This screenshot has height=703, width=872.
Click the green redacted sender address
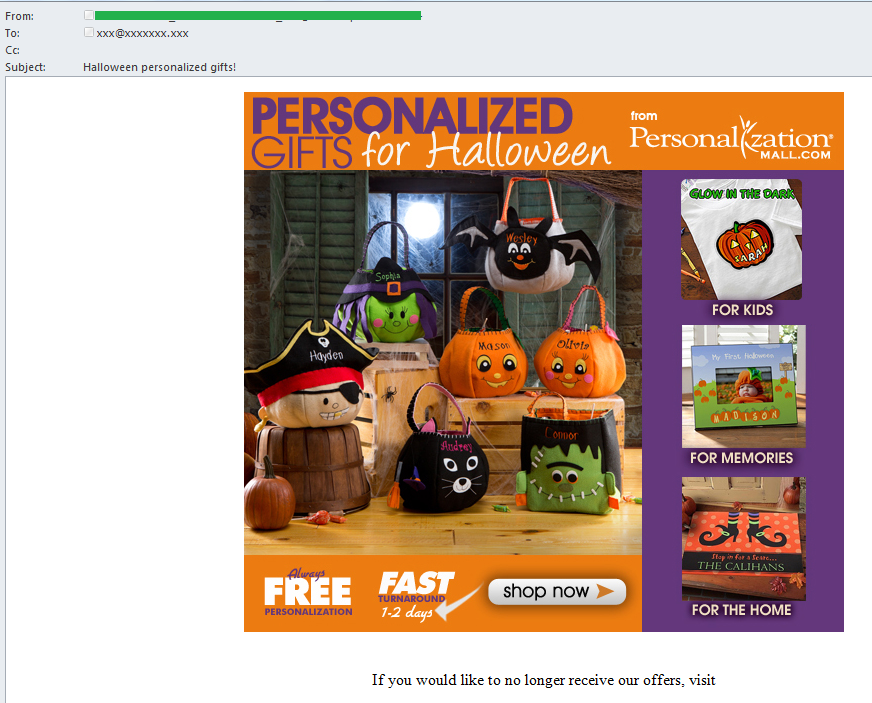258,16
